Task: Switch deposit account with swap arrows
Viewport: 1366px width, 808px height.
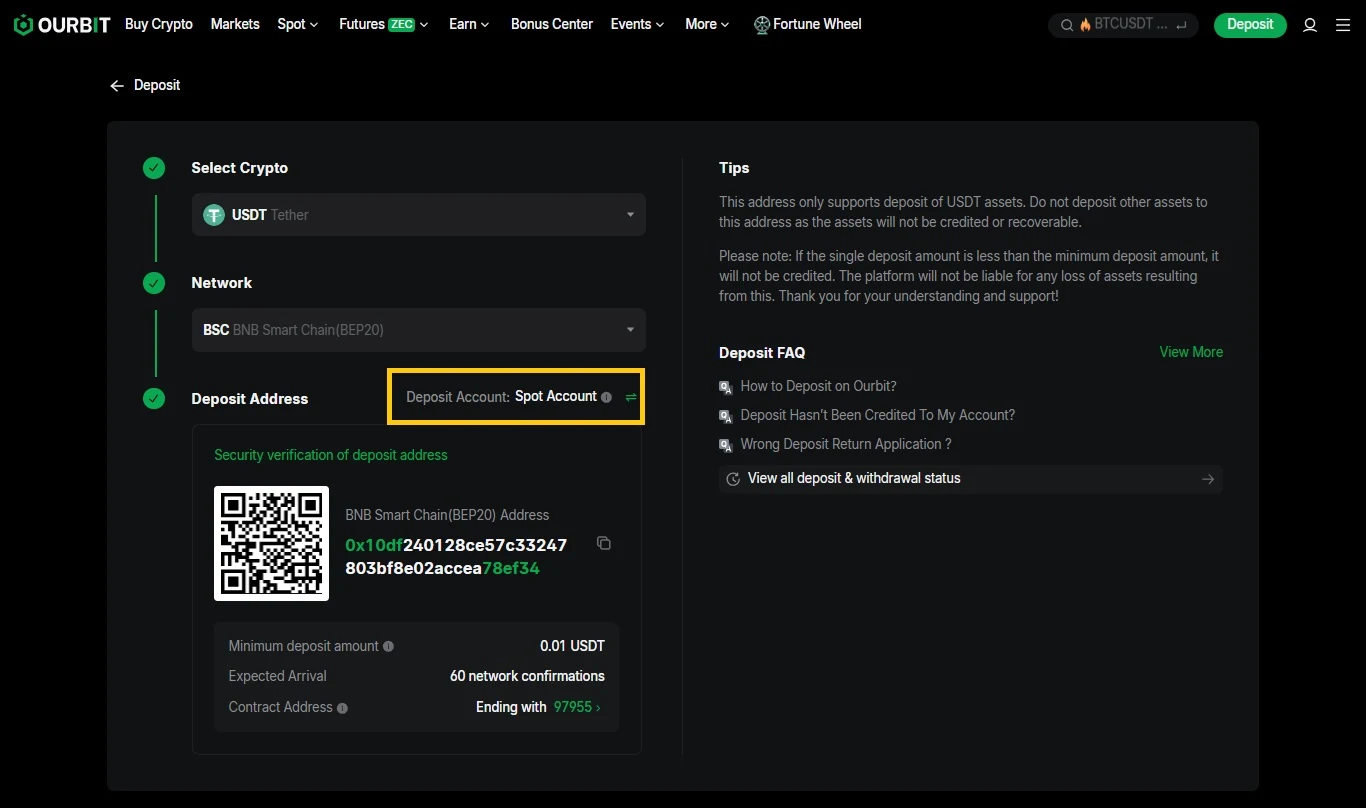Action: pos(631,397)
